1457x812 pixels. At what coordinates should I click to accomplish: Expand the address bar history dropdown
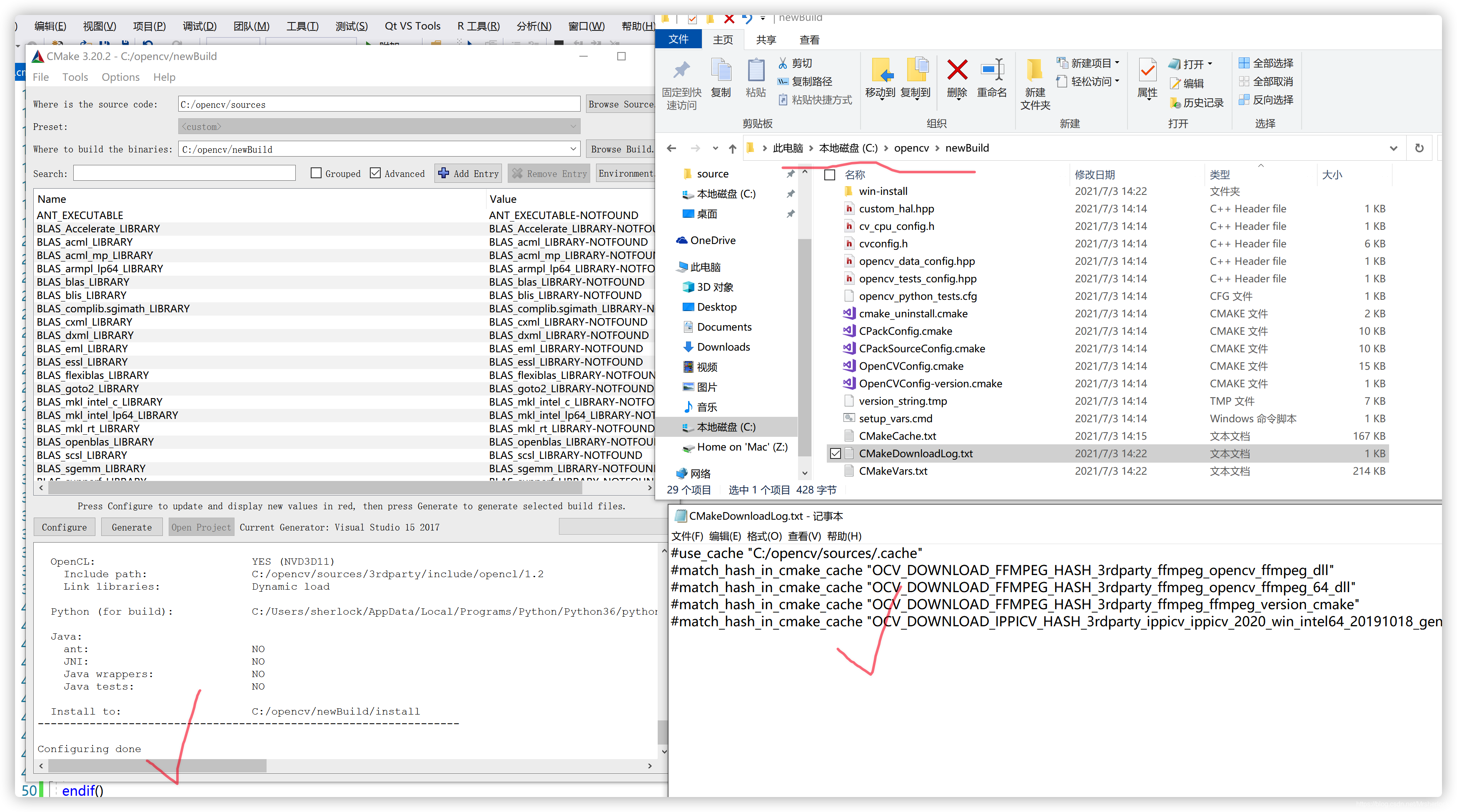tap(1393, 148)
